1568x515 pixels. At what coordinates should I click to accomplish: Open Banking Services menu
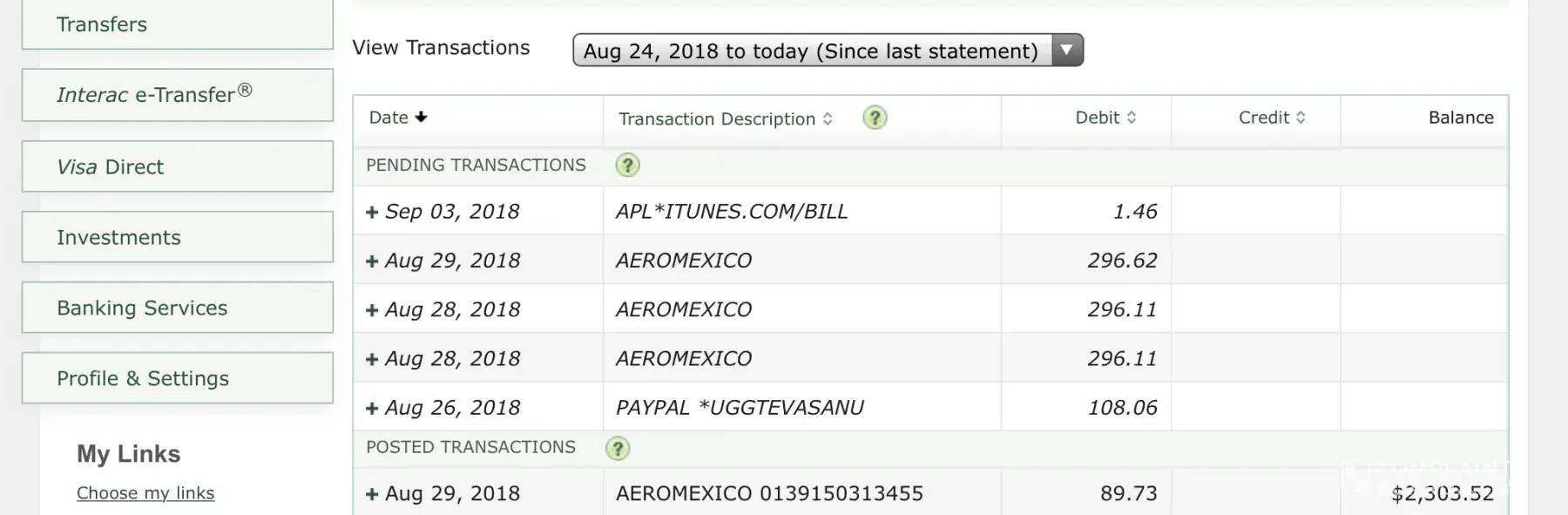coord(178,308)
